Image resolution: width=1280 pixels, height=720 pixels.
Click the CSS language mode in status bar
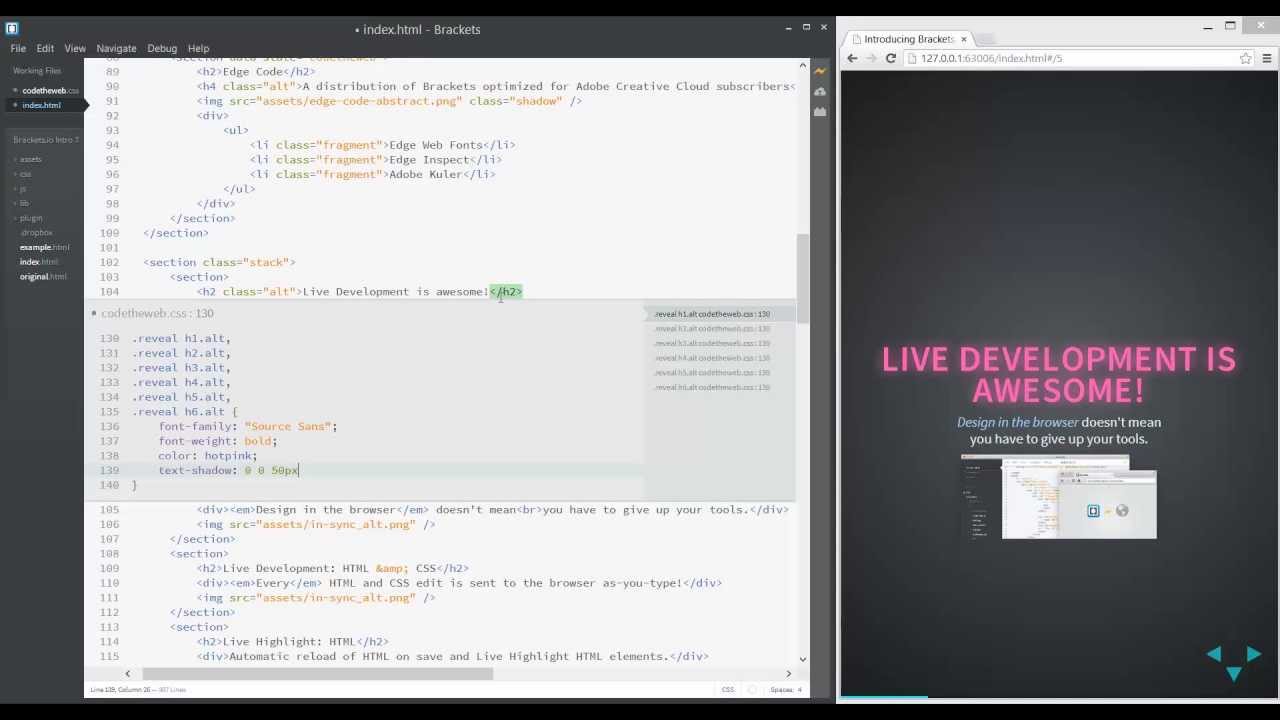728,689
